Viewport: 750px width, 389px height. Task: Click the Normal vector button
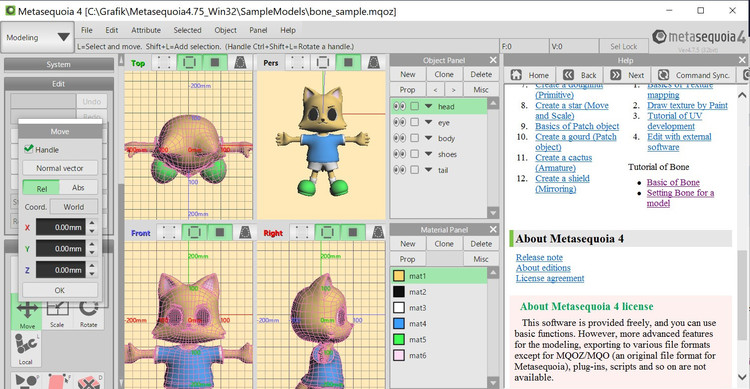[x=60, y=168]
